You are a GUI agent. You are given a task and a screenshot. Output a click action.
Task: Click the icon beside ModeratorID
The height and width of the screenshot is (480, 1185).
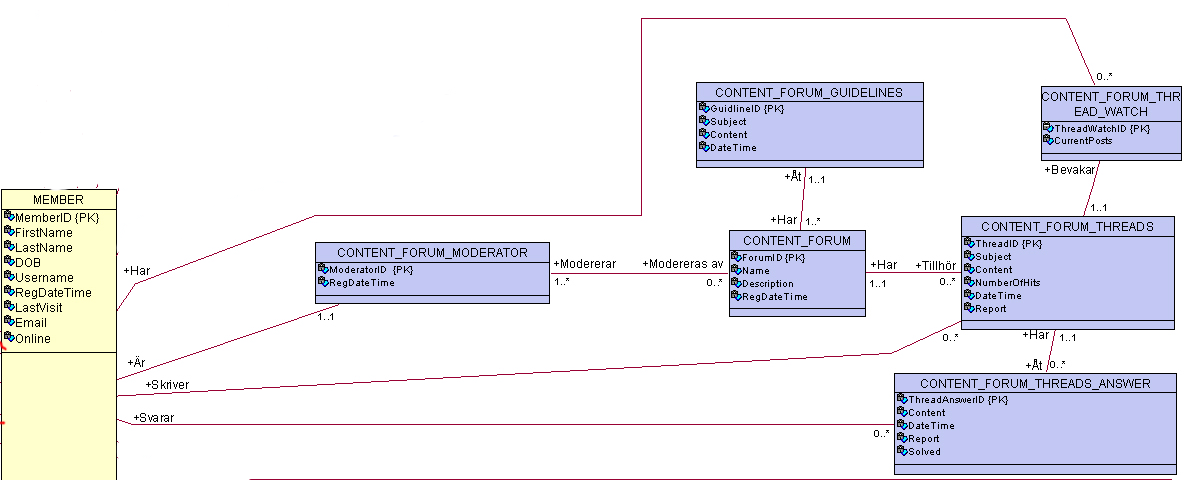(x=323, y=269)
